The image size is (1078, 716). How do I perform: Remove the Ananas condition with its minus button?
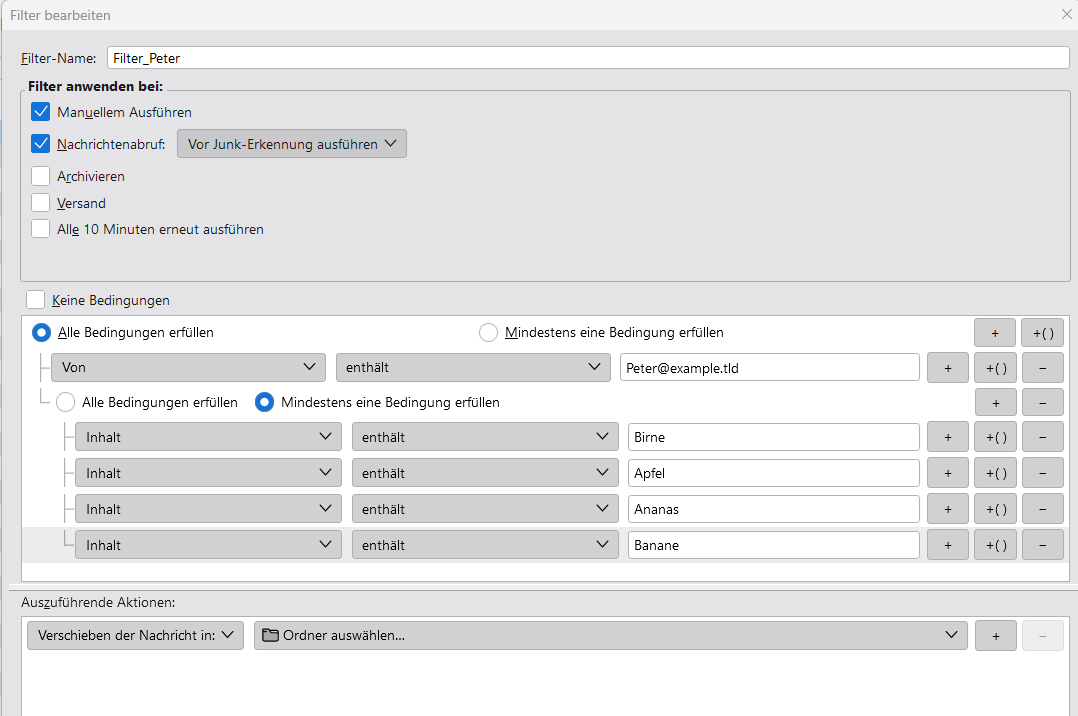pyautogui.click(x=1042, y=509)
